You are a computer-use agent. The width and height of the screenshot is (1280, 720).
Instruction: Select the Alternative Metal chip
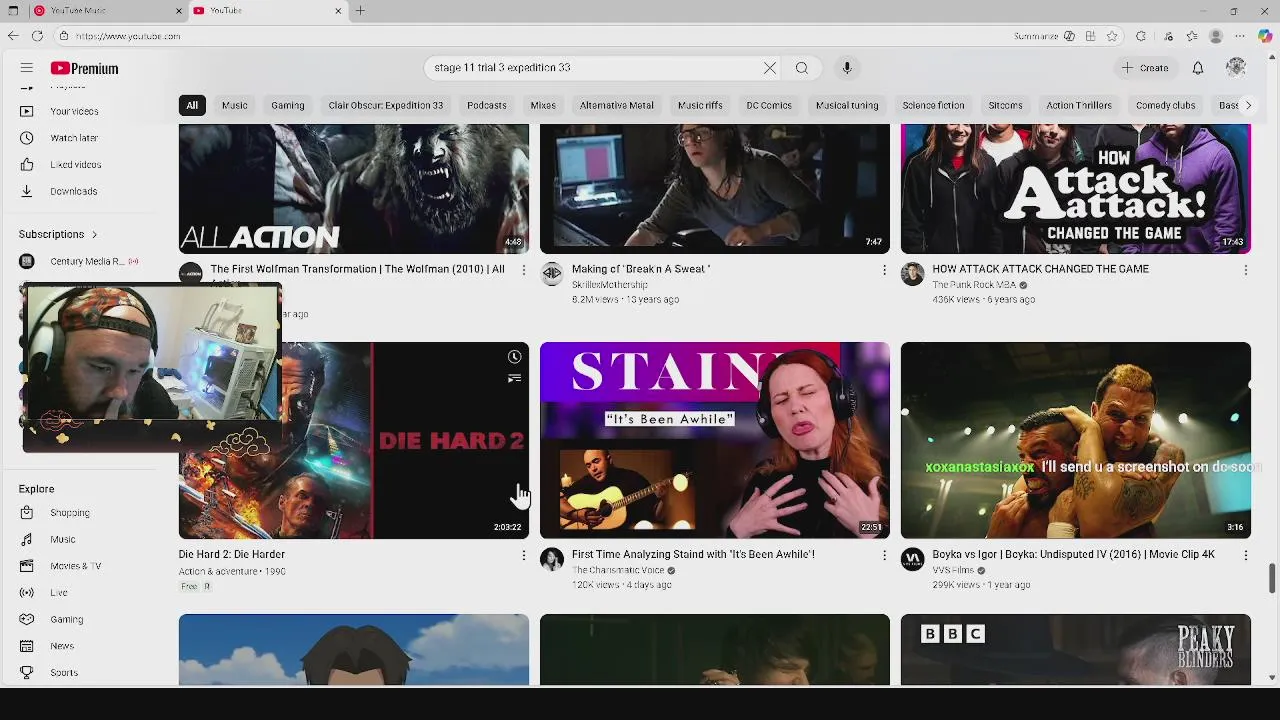pyautogui.click(x=617, y=105)
